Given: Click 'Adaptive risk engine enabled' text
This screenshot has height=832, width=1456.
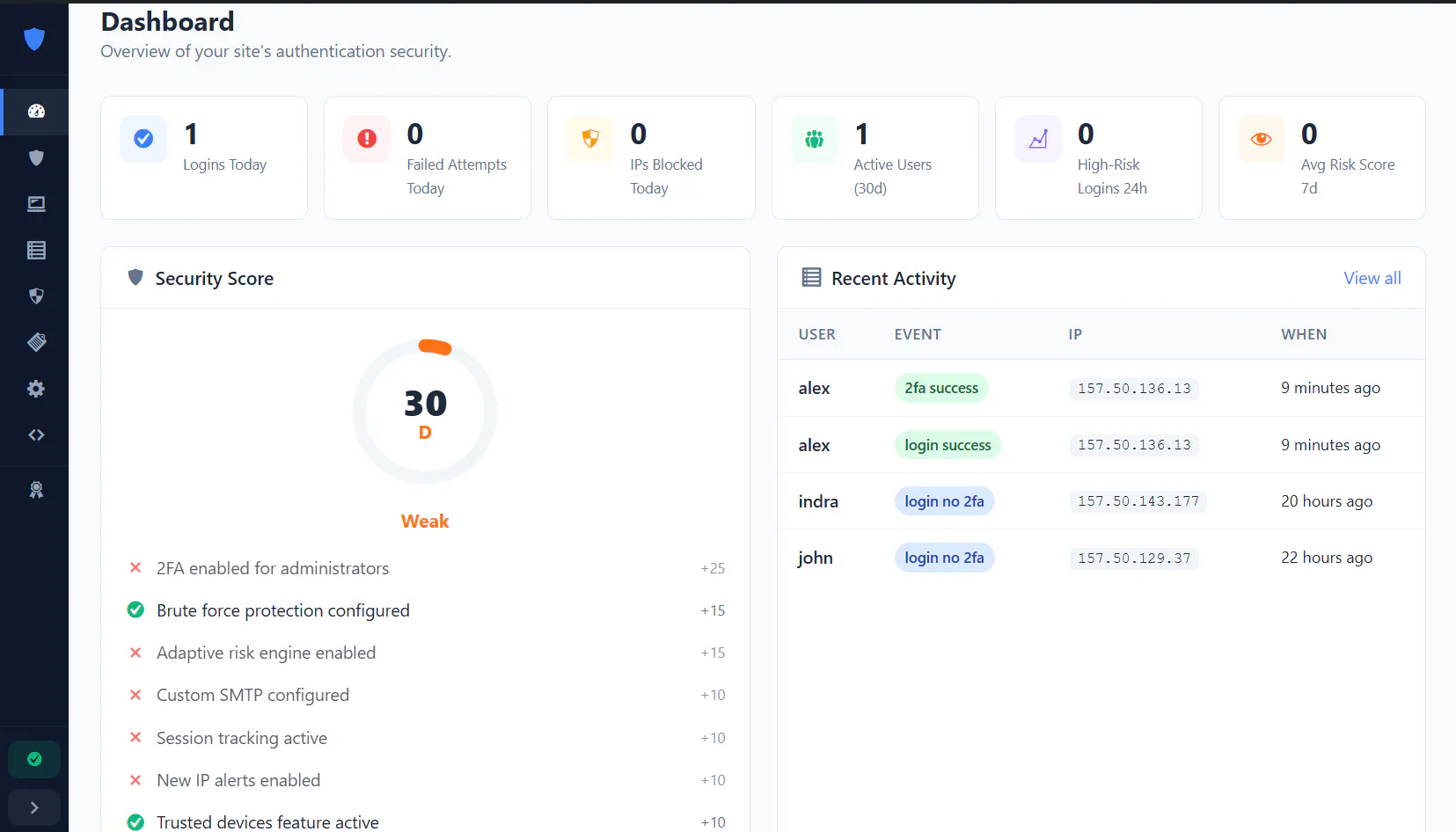Looking at the screenshot, I should tap(266, 653).
